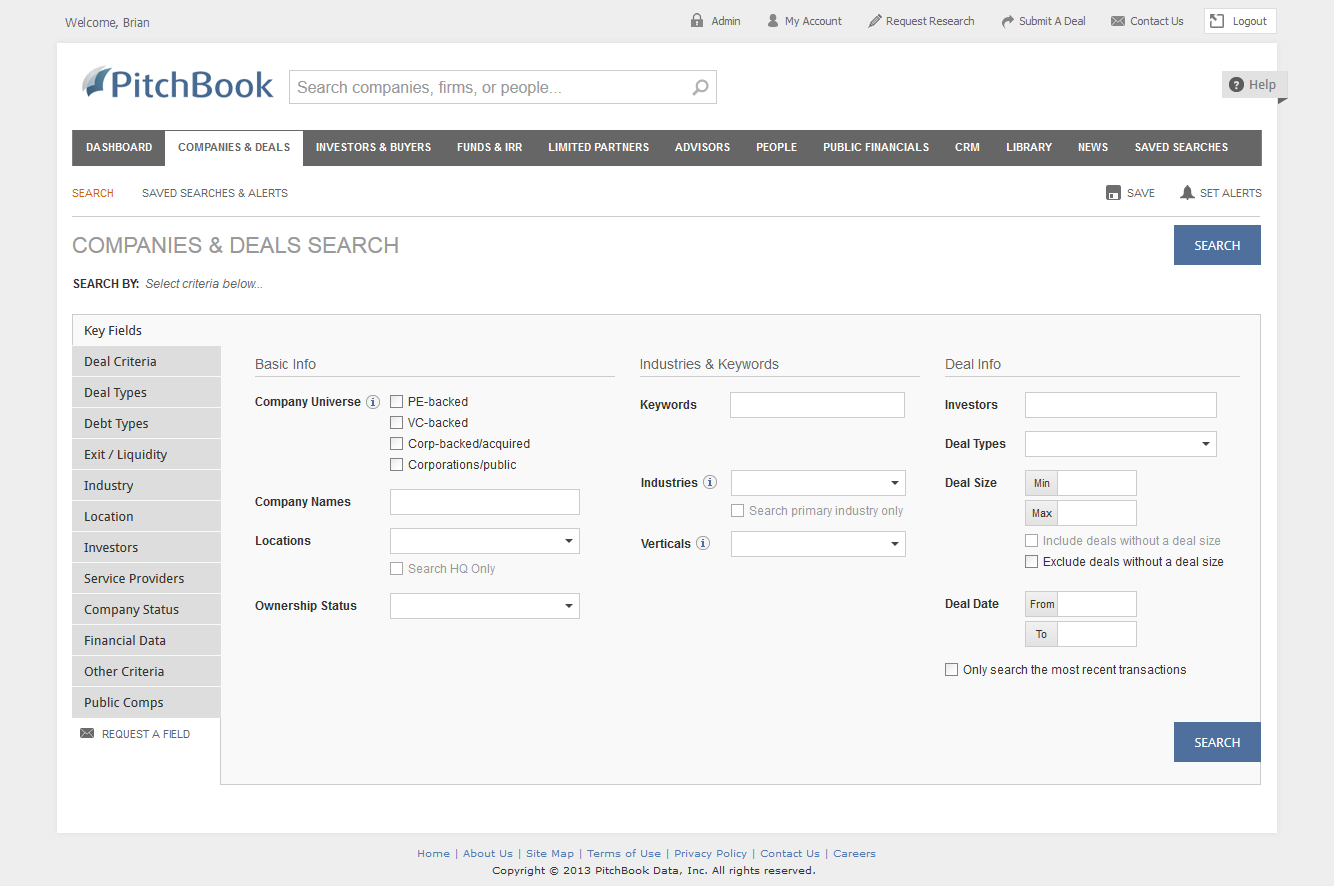Select the Exit / Liquidity sidebar tab
The image size is (1334, 886).
coord(146,455)
